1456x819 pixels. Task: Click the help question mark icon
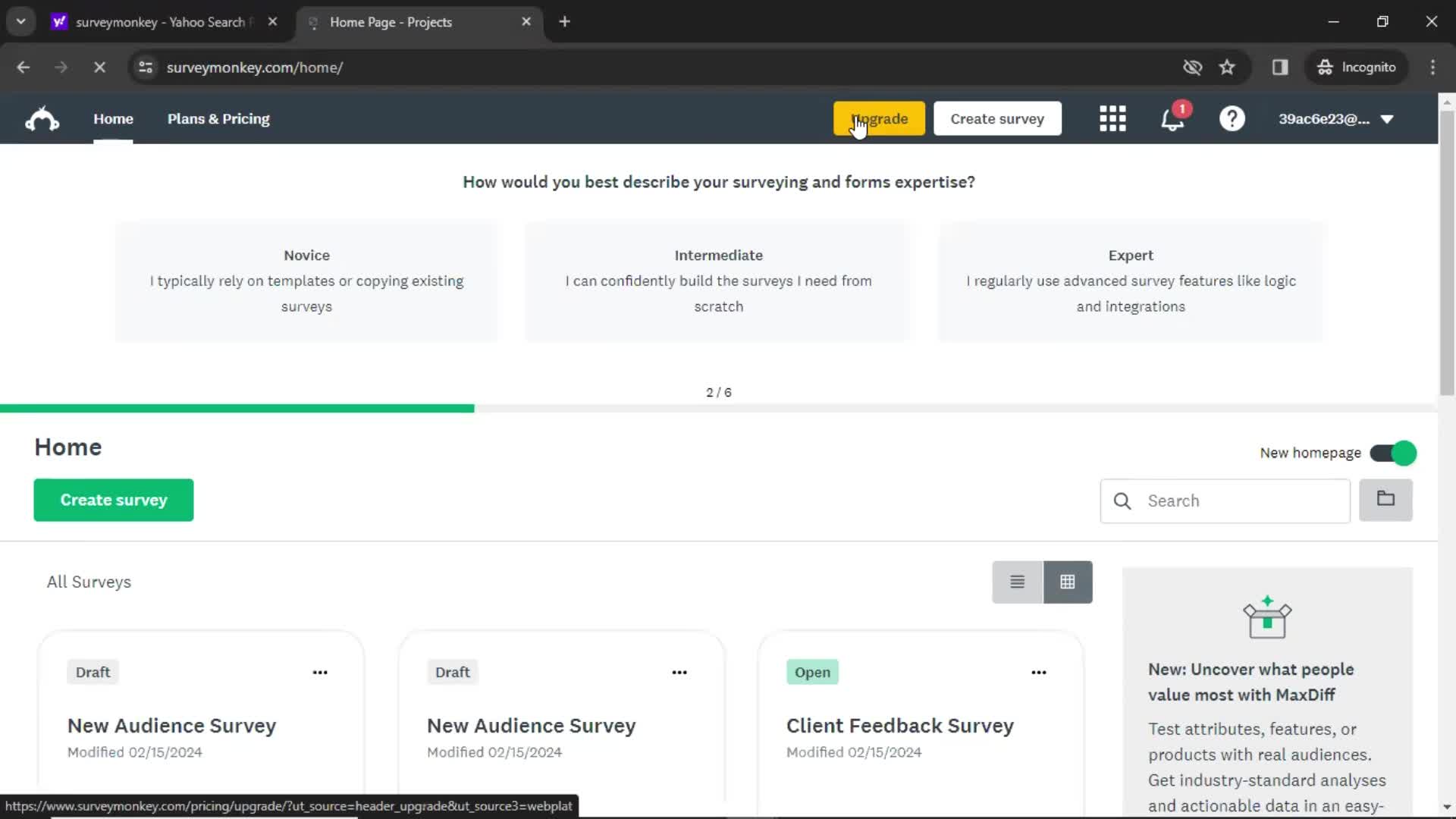[1231, 119]
